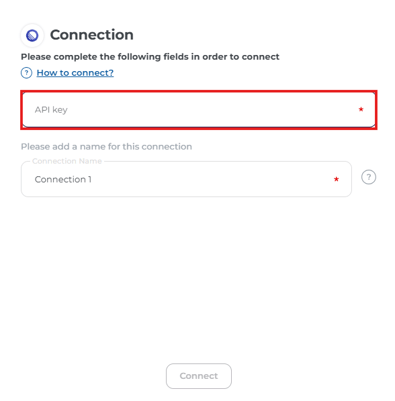Click the question mark icon beside How to connect
This screenshot has width=395, height=401.
point(26,73)
